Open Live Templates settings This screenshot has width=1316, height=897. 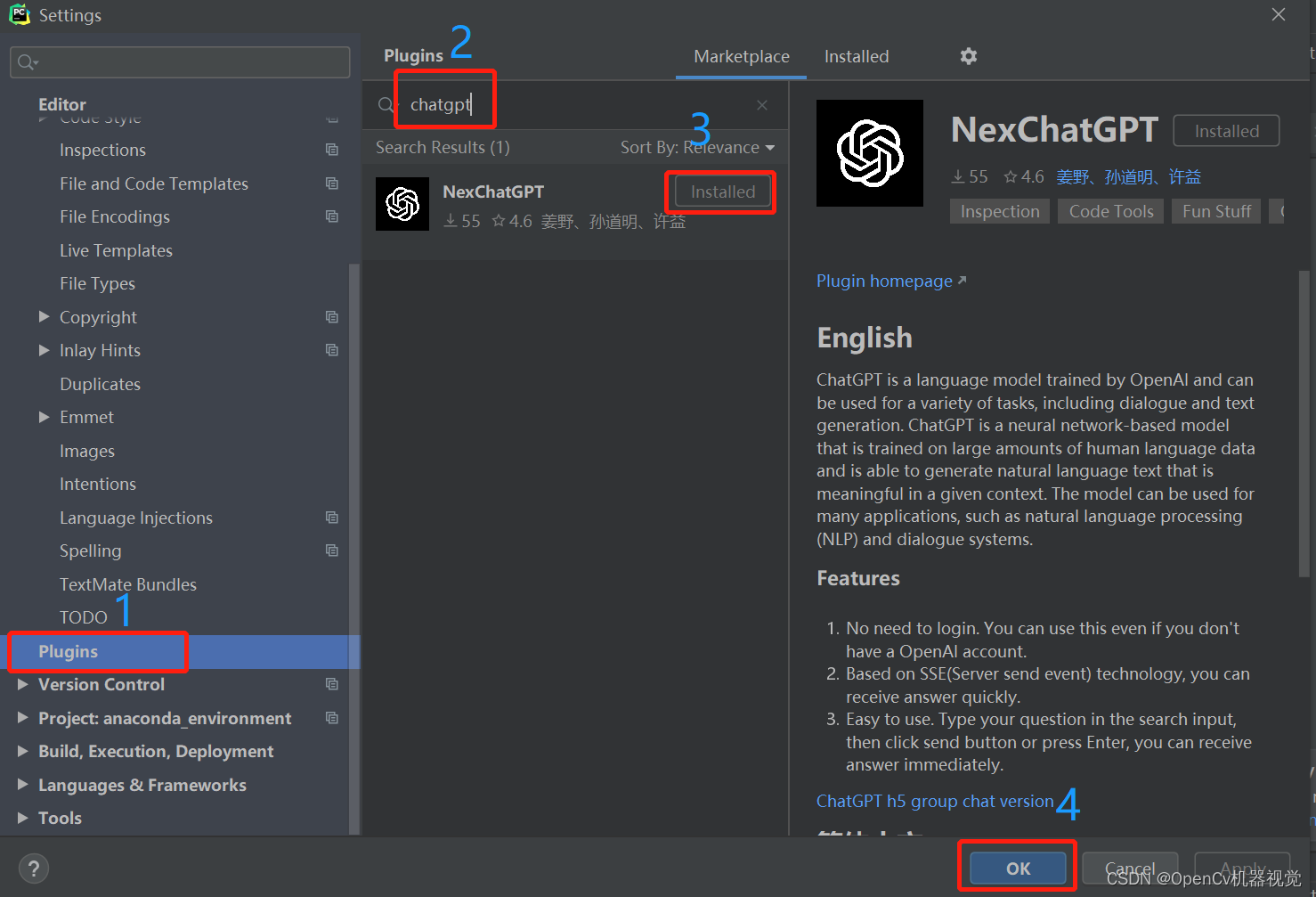116,250
